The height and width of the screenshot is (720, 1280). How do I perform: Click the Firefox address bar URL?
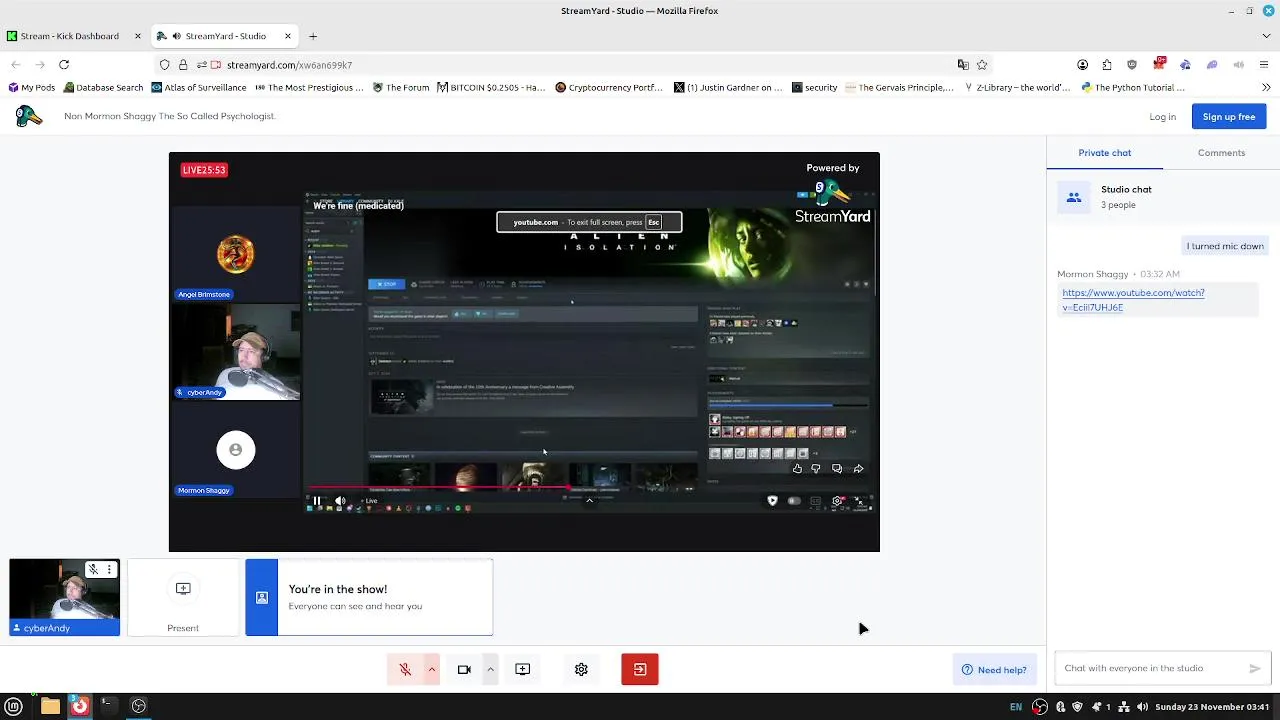click(289, 65)
